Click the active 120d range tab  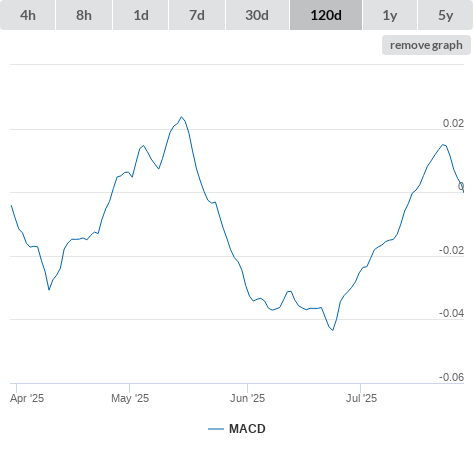tap(326, 15)
